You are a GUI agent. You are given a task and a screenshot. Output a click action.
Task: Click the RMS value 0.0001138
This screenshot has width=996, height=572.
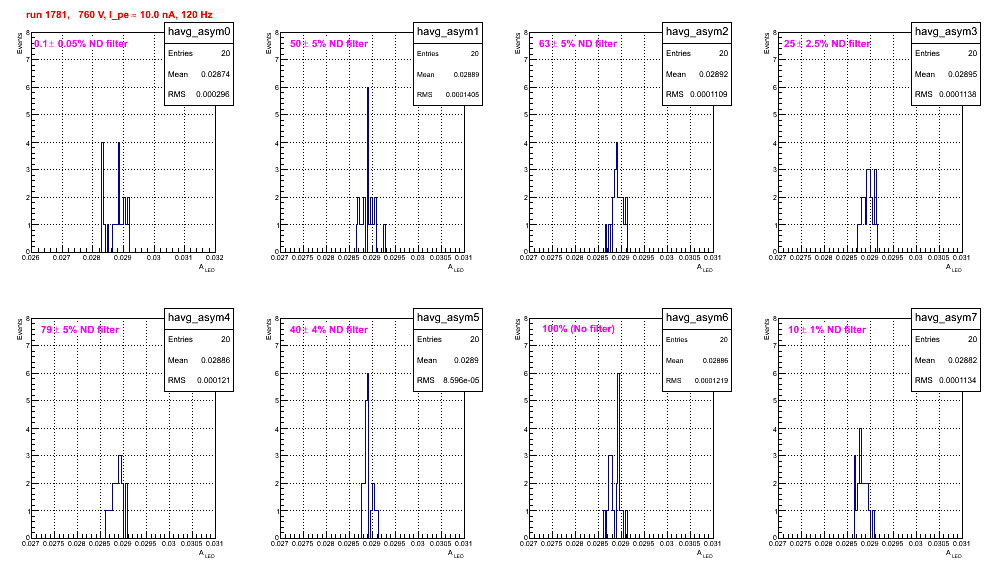(958, 95)
